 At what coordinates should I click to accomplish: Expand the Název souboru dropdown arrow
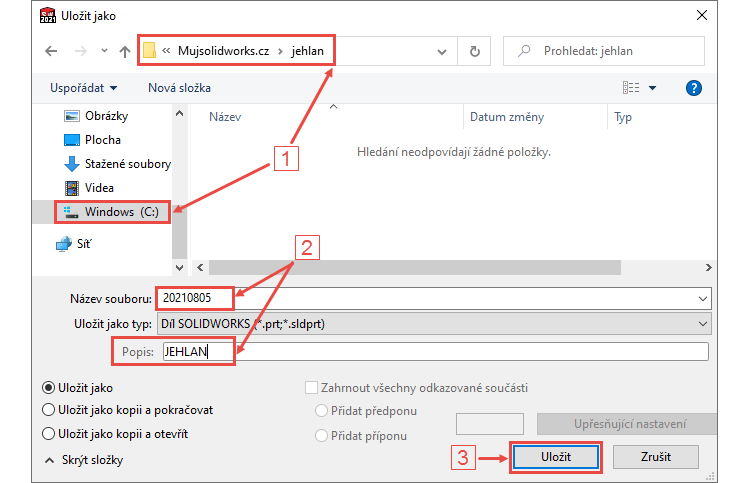click(703, 299)
